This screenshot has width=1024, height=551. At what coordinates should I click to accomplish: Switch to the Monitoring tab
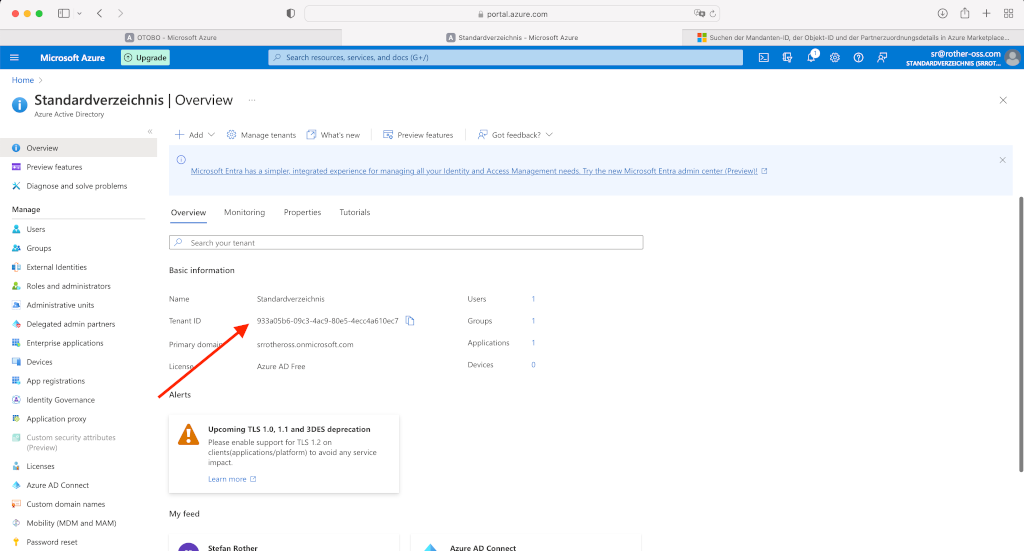[244, 213]
